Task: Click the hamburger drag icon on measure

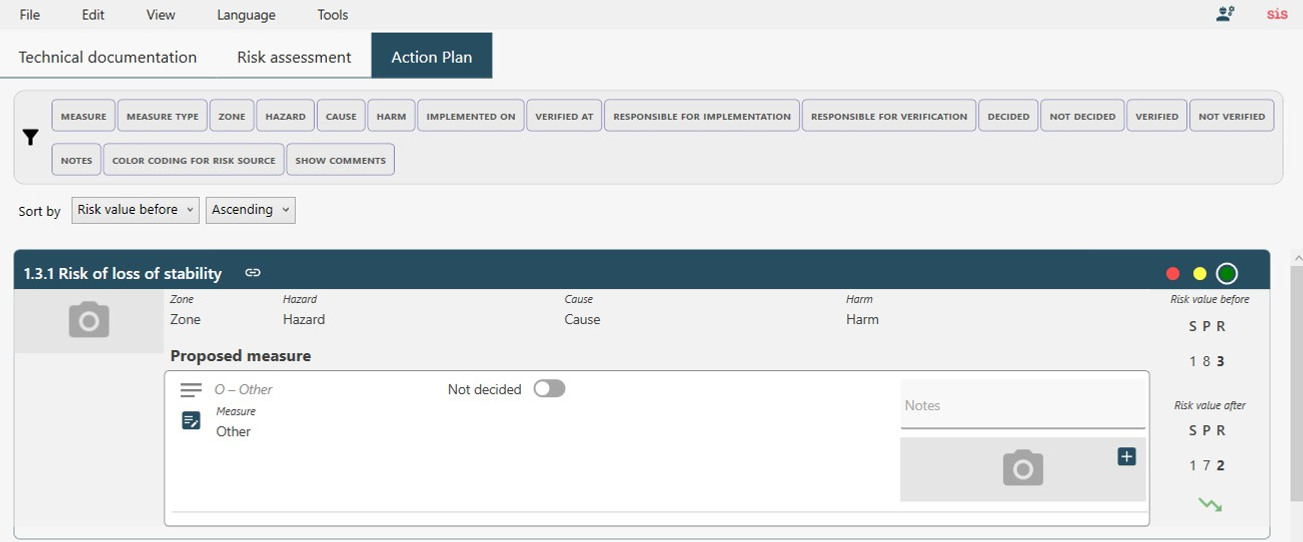Action: tap(191, 390)
